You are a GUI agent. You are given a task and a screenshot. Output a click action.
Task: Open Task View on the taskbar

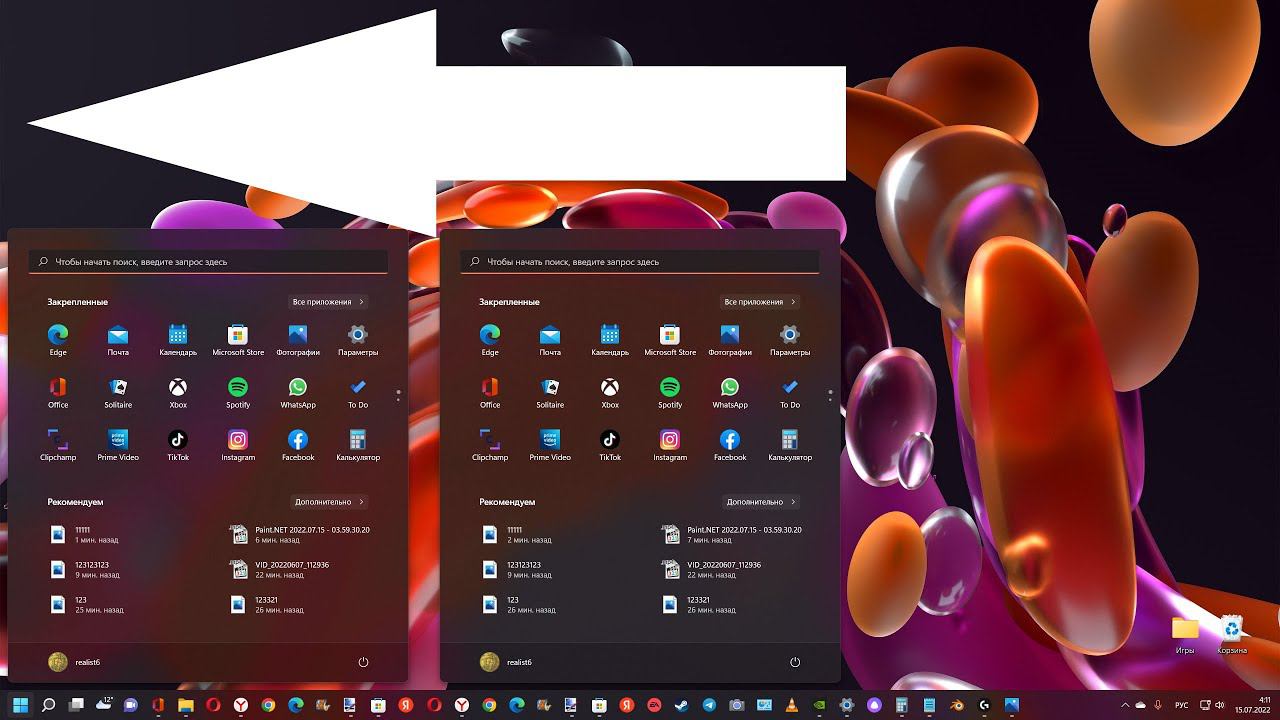pyautogui.click(x=75, y=705)
